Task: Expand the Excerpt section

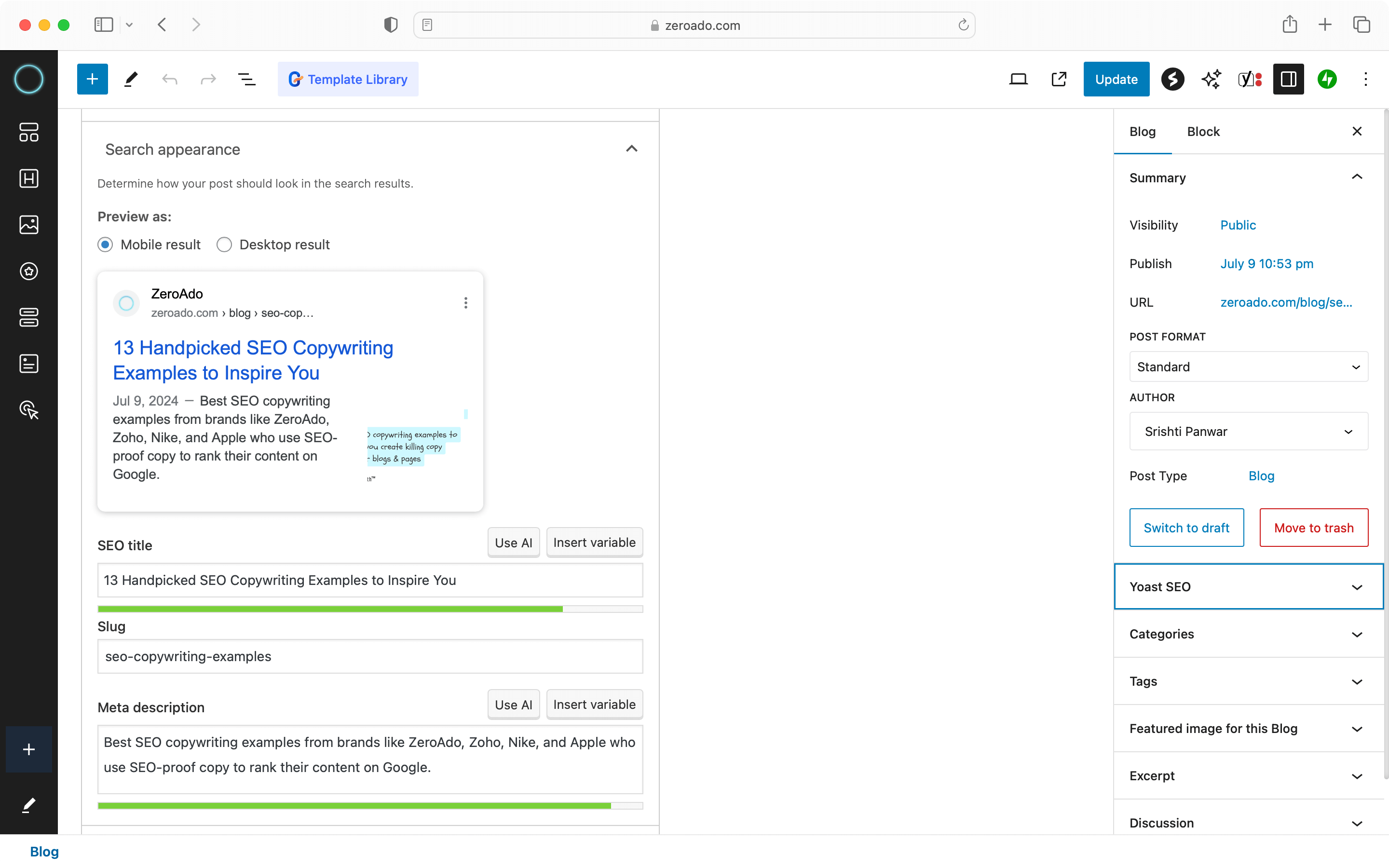Action: click(1246, 775)
